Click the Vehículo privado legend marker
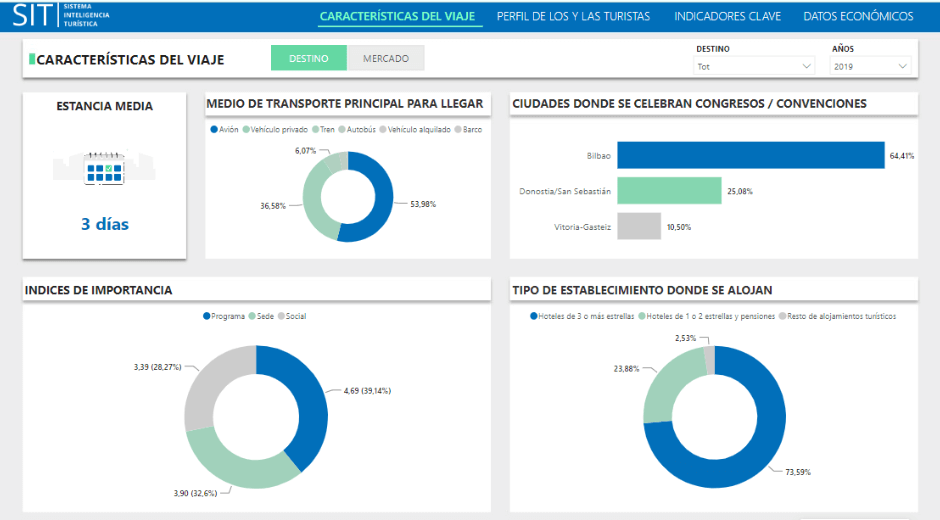 pos(246,130)
